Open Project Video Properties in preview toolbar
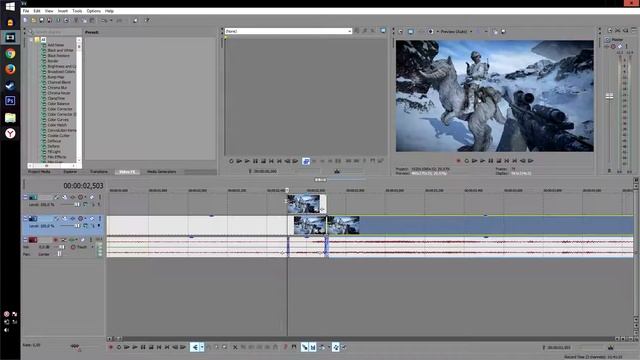Viewport: 640px width, 360px height. coord(400,31)
